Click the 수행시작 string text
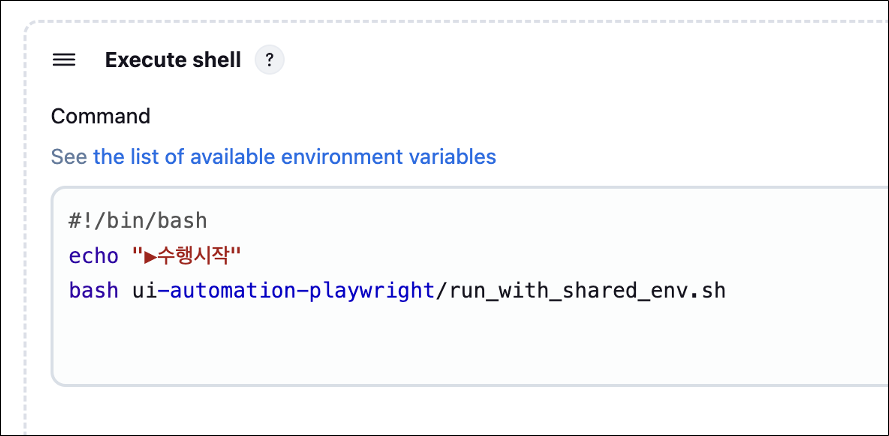 point(192,256)
